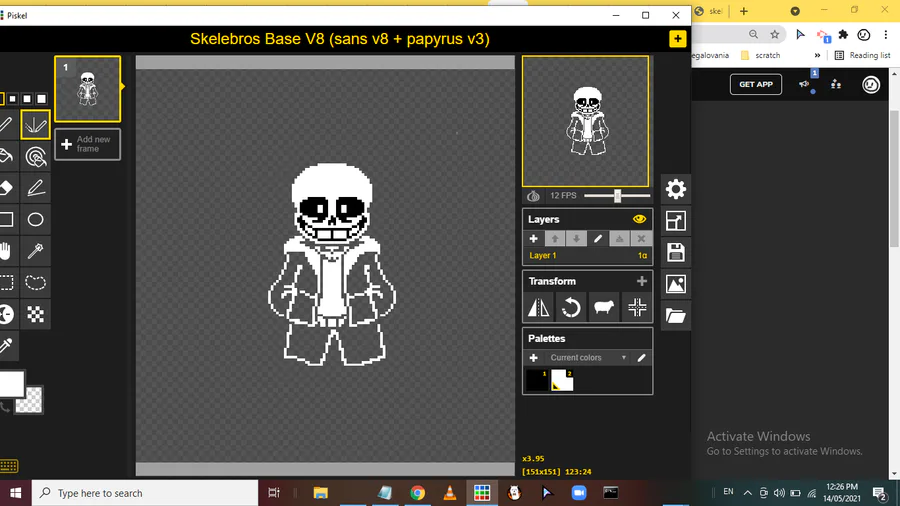Select the third pen size option
This screenshot has width=900, height=506.
click(x=27, y=99)
